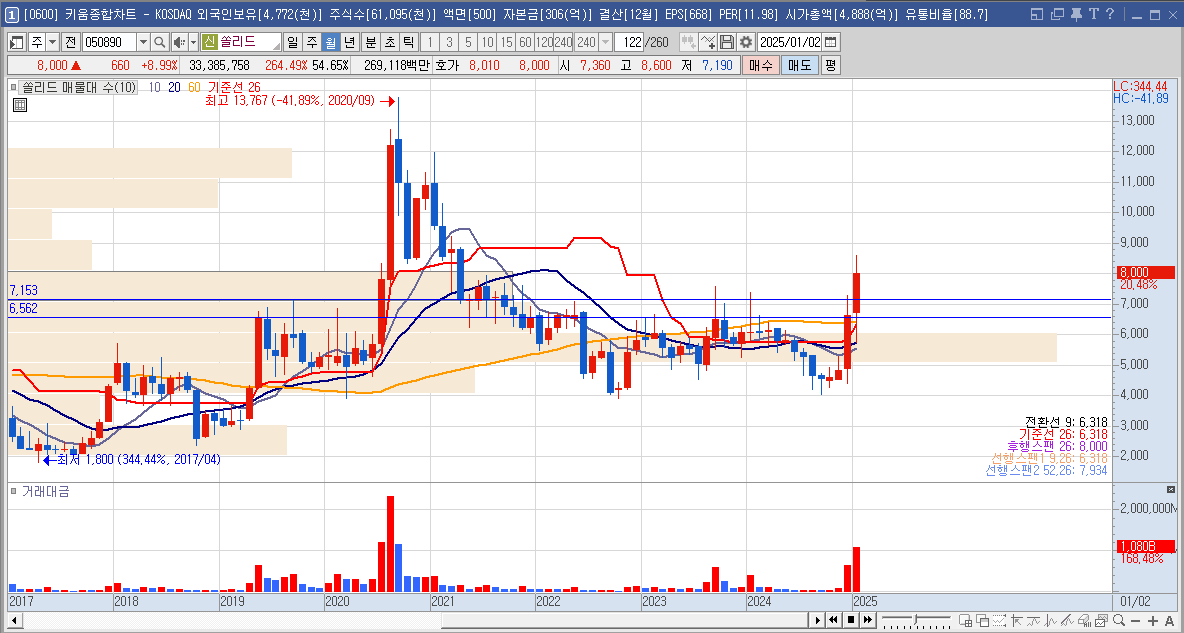The width and height of the screenshot is (1184, 633).
Task: Click the duplicate window icon in title bar
Action: click(x=1057, y=14)
